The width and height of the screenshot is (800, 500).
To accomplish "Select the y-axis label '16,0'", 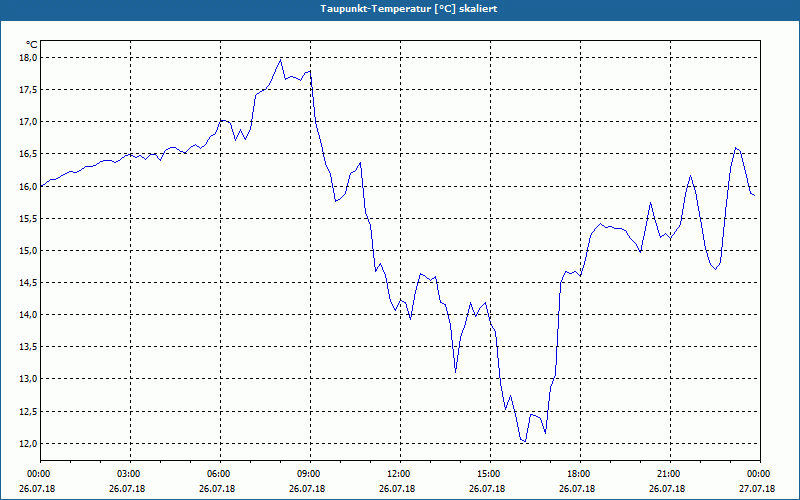I will (29, 186).
